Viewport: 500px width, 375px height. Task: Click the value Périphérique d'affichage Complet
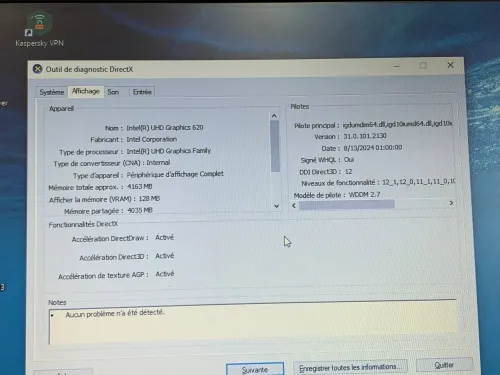click(x=175, y=174)
